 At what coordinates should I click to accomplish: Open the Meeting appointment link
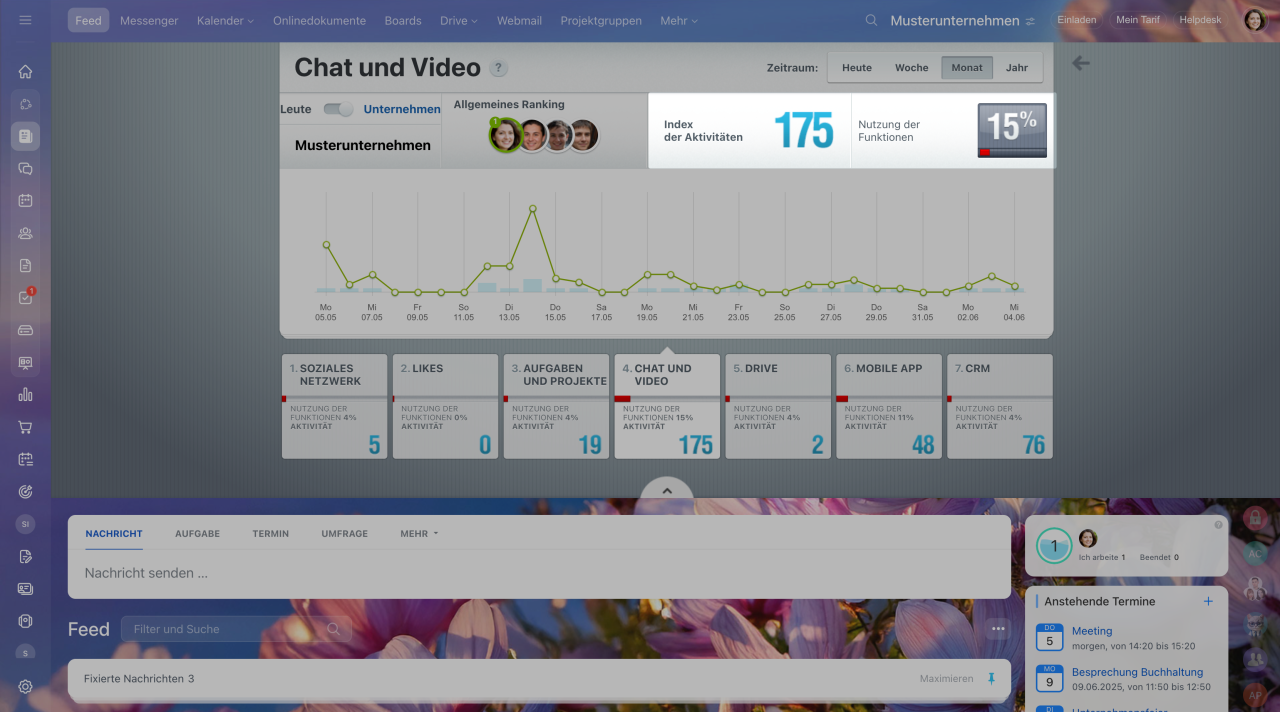(x=1092, y=631)
